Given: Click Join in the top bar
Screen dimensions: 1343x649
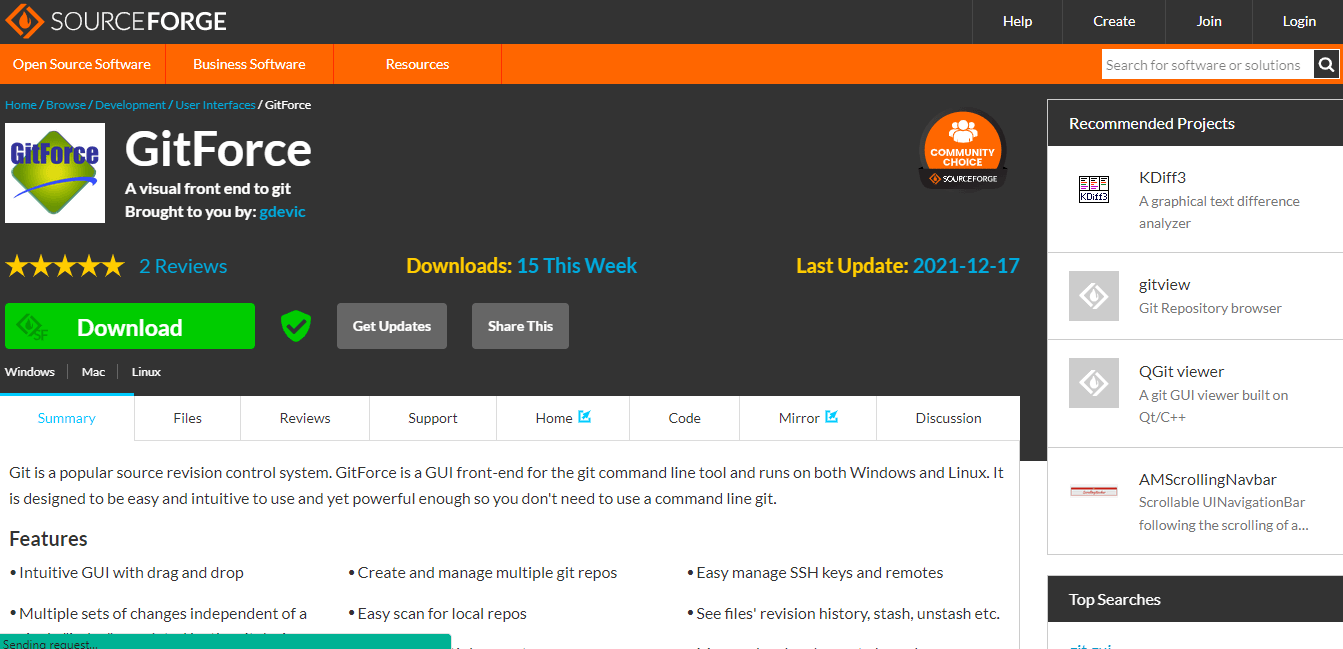Looking at the screenshot, I should tap(1209, 21).
